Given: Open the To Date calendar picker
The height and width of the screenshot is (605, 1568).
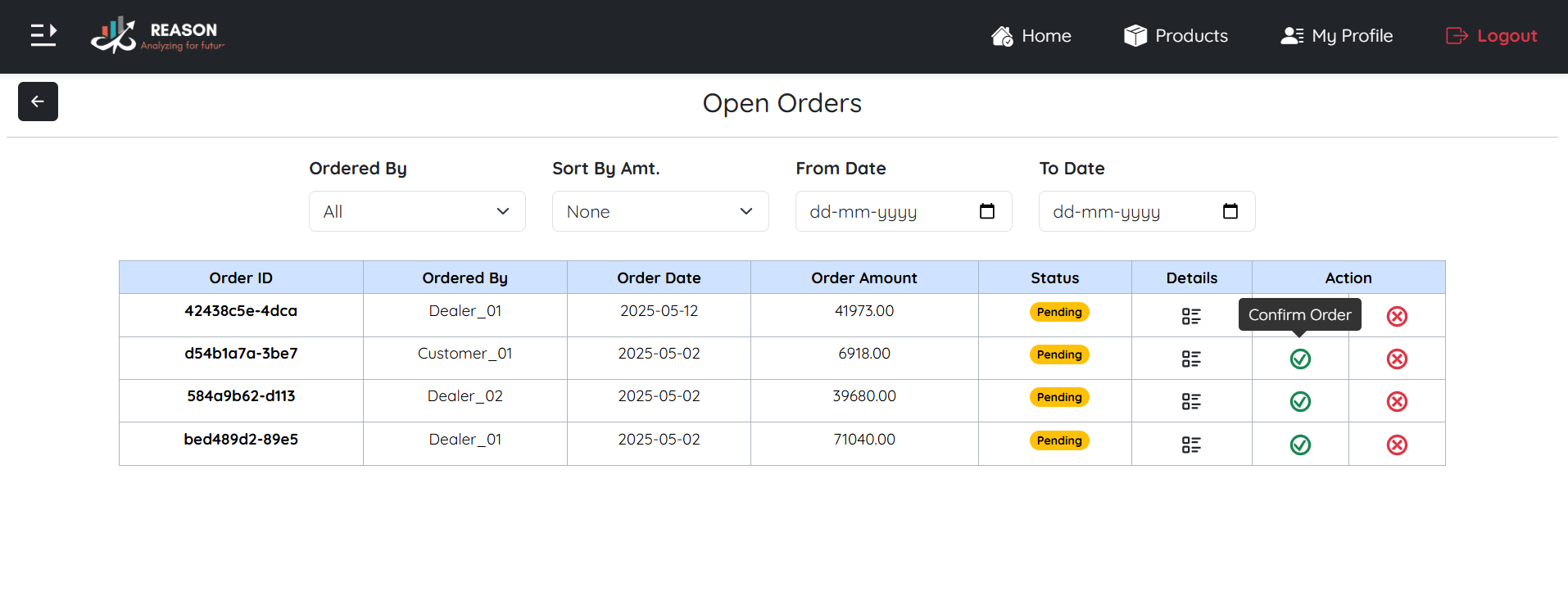Looking at the screenshot, I should (x=1230, y=211).
